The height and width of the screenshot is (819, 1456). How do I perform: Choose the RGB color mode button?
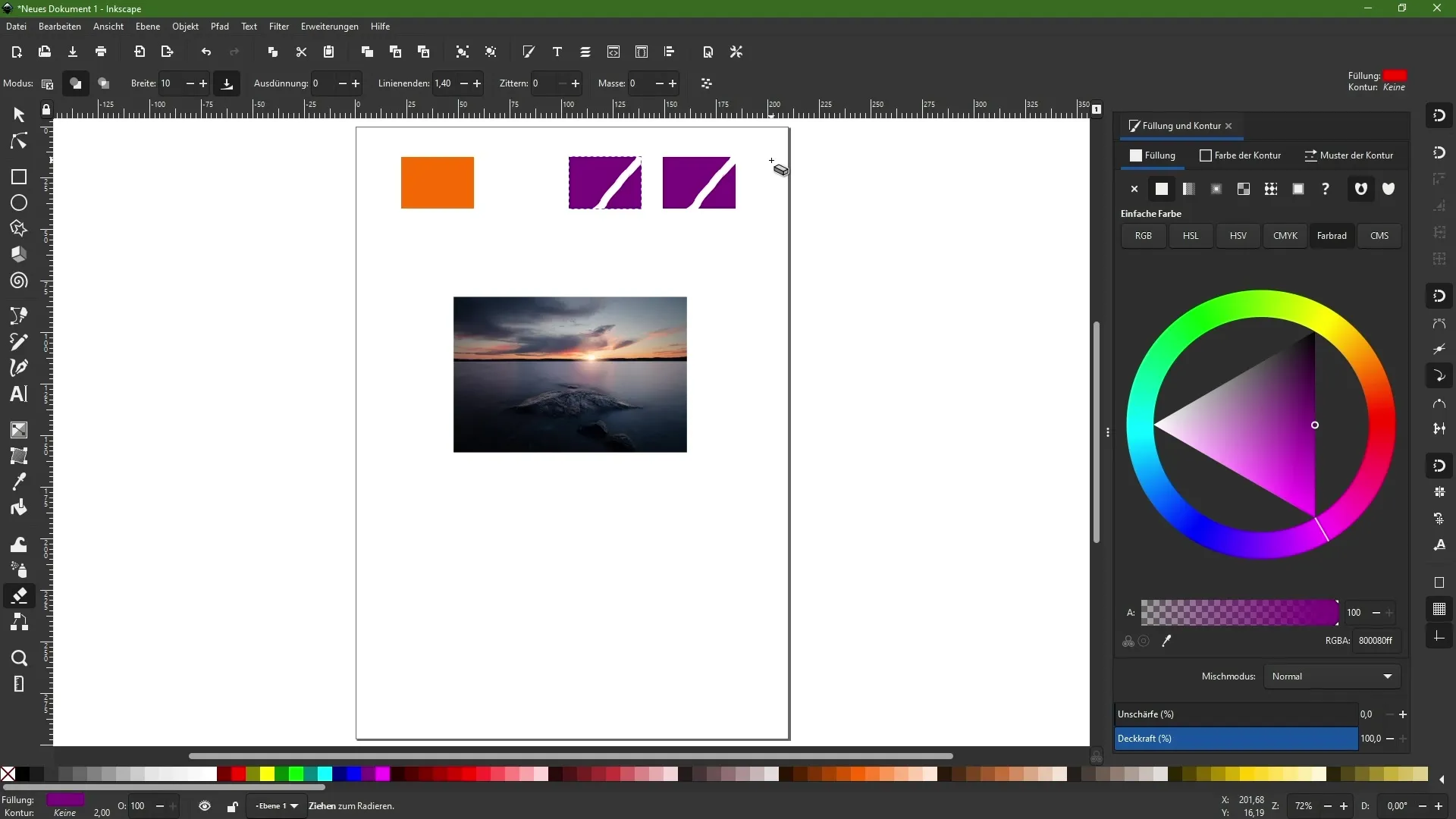pyautogui.click(x=1144, y=236)
